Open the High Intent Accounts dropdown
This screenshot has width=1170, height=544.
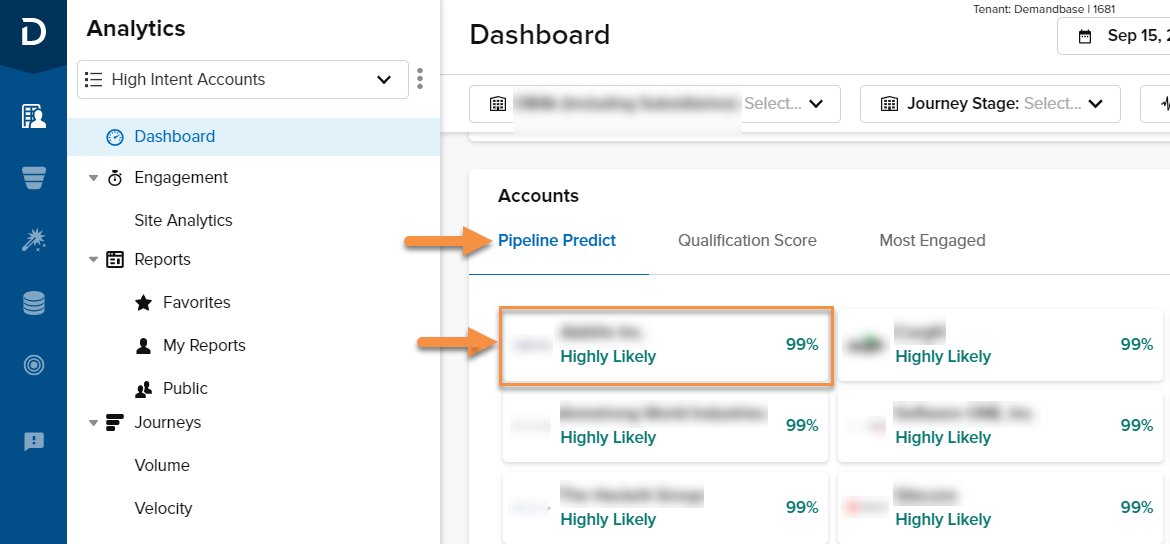tap(243, 79)
